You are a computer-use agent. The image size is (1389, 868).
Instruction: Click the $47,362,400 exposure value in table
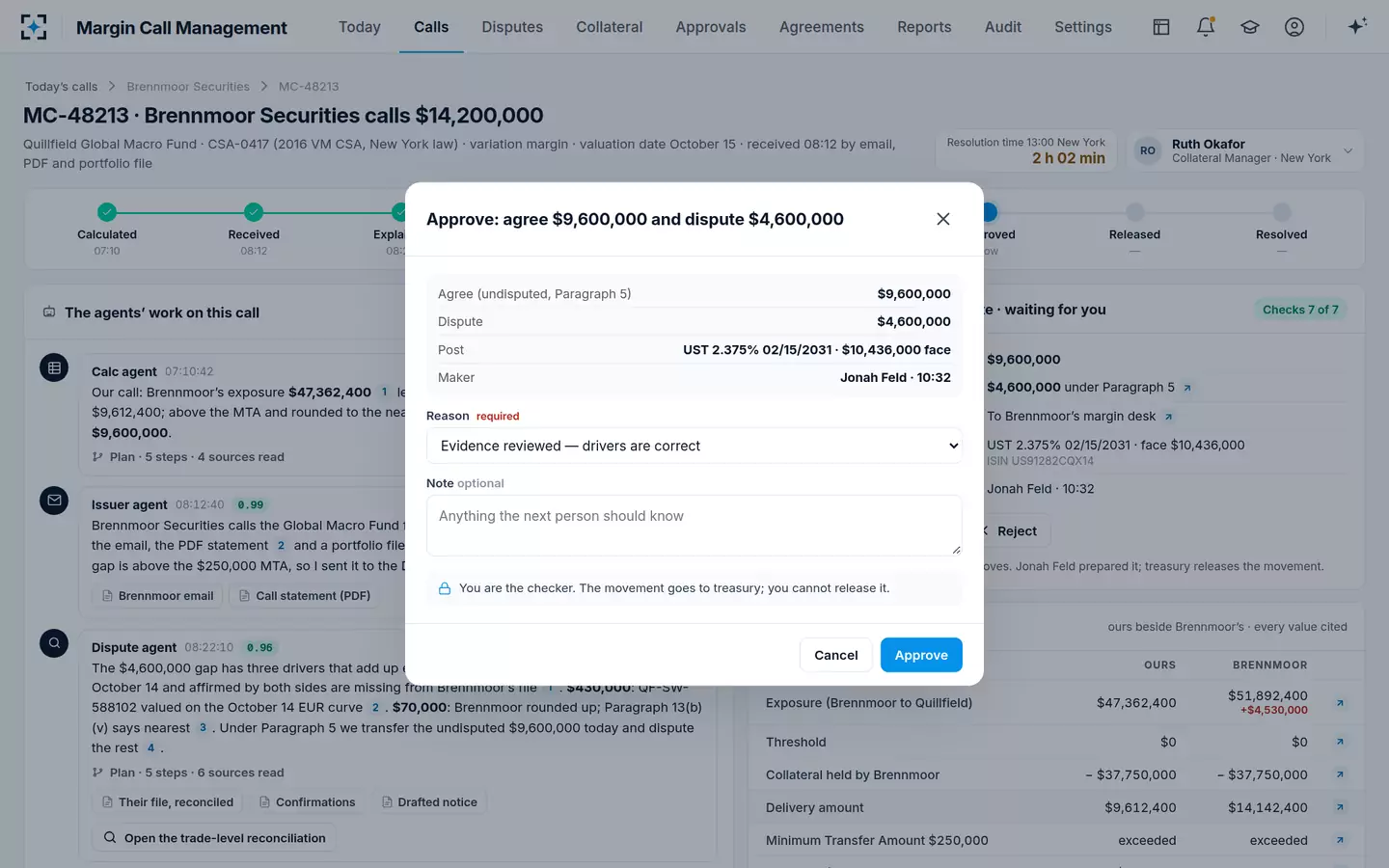click(1136, 703)
